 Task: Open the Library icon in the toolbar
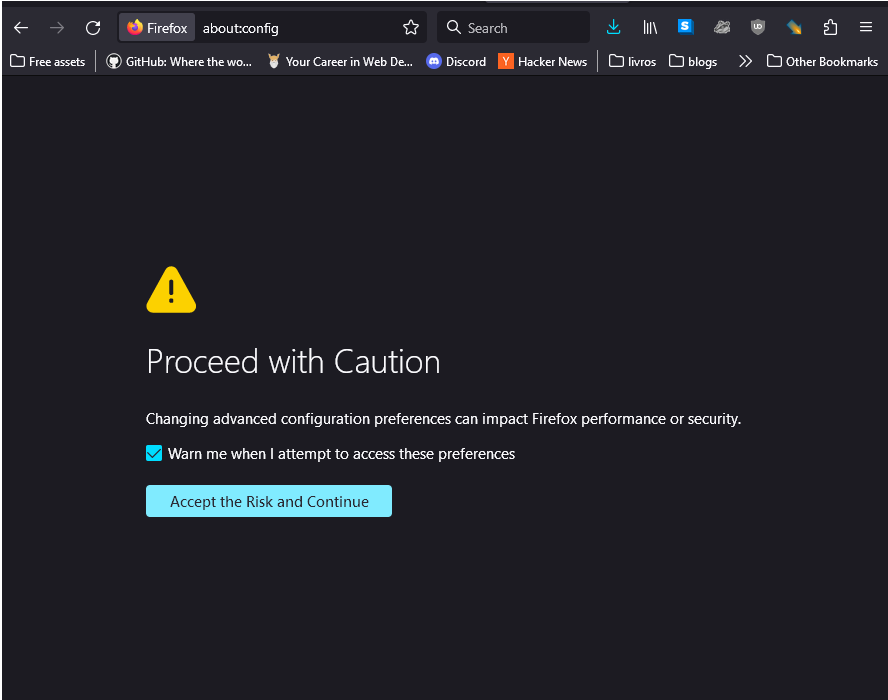(x=650, y=28)
